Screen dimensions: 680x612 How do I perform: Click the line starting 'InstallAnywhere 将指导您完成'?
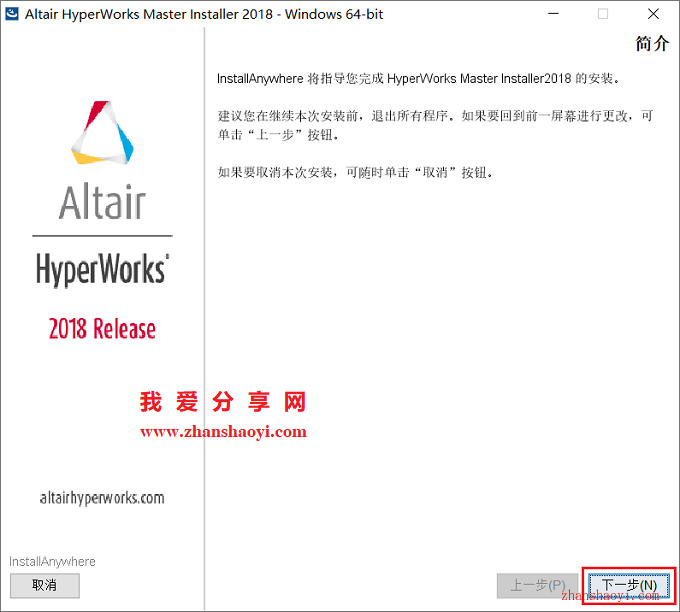pyautogui.click(x=418, y=79)
